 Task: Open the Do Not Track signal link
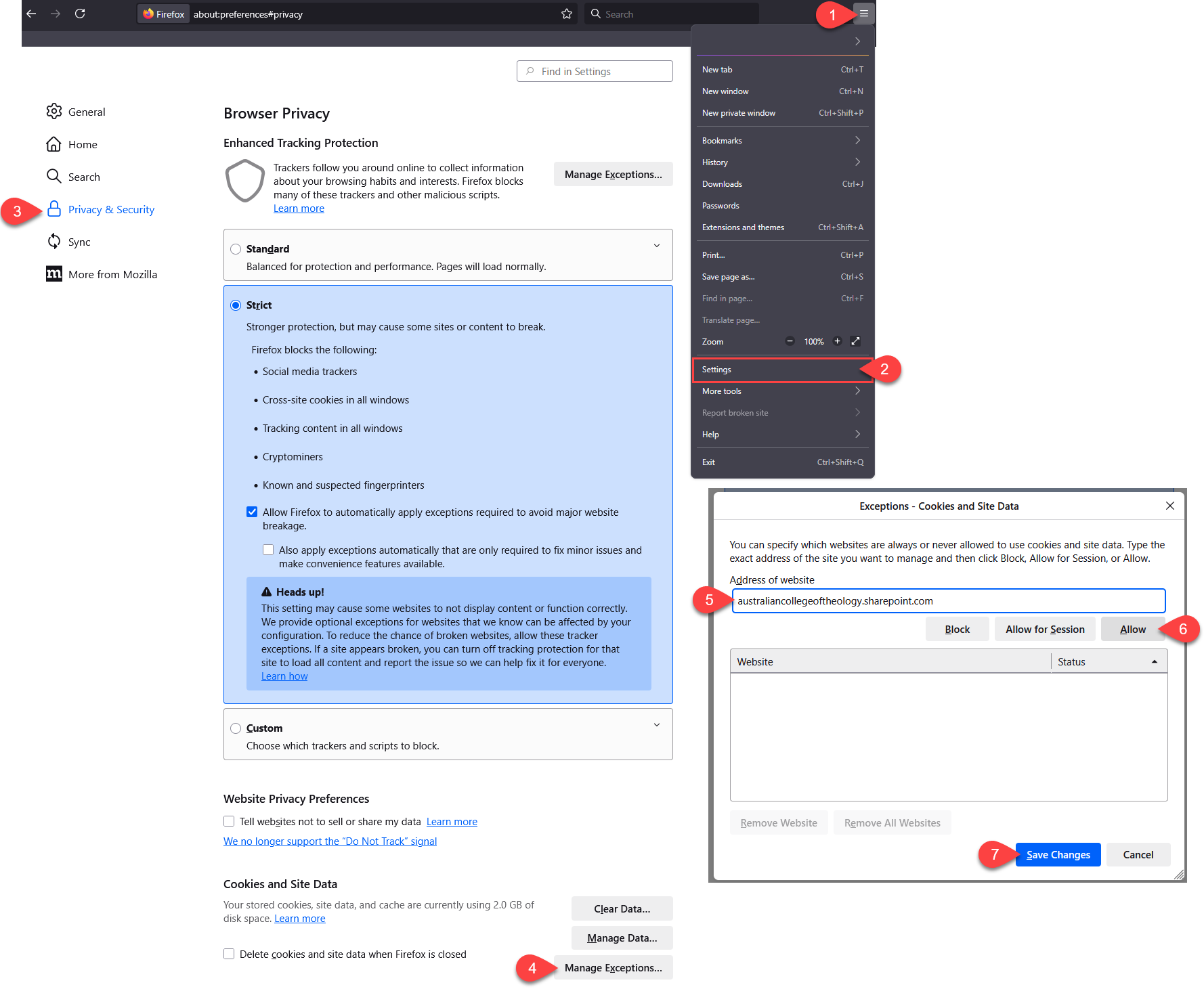pyautogui.click(x=330, y=841)
